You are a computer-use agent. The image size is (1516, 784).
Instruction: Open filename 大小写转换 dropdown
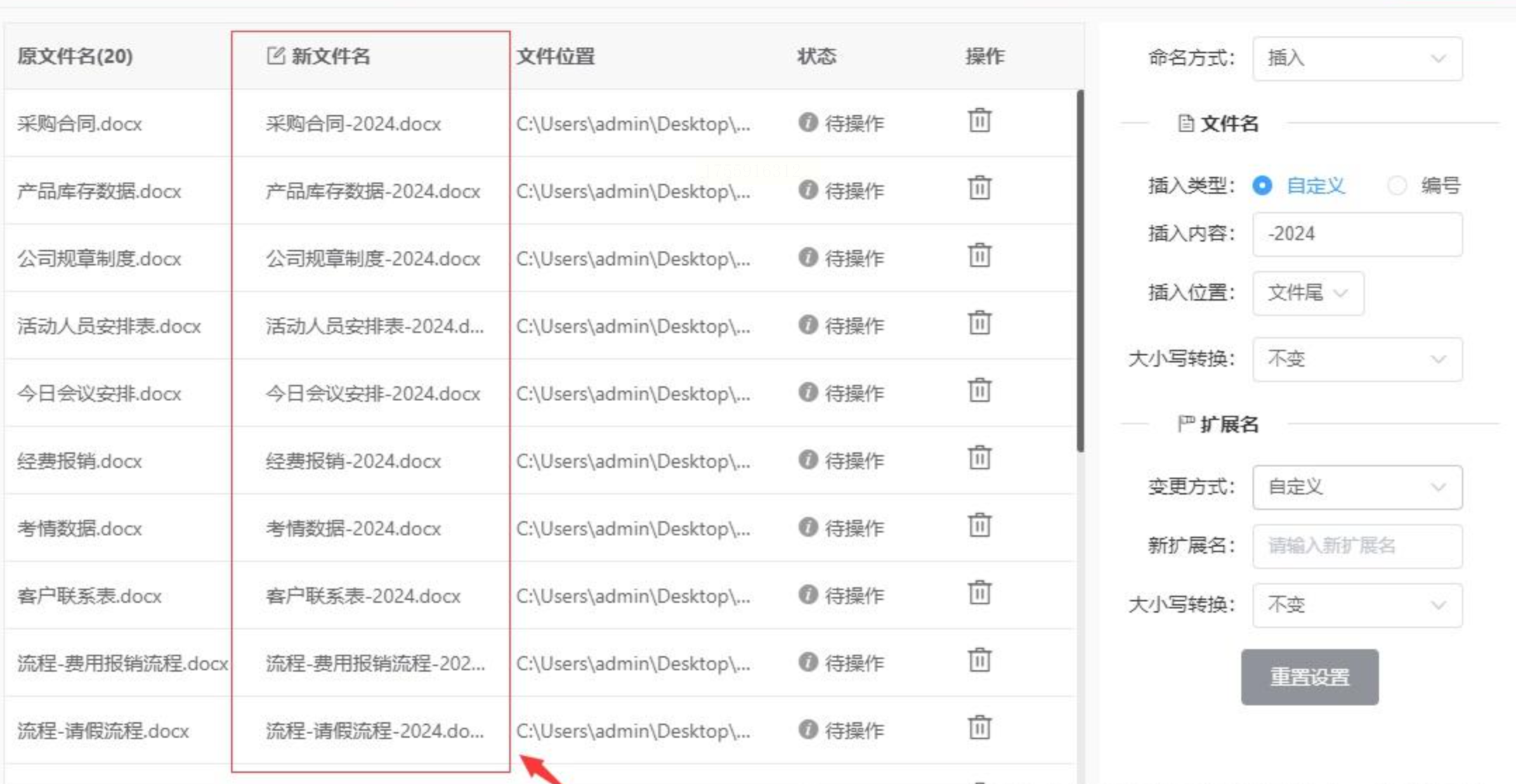click(x=1357, y=359)
